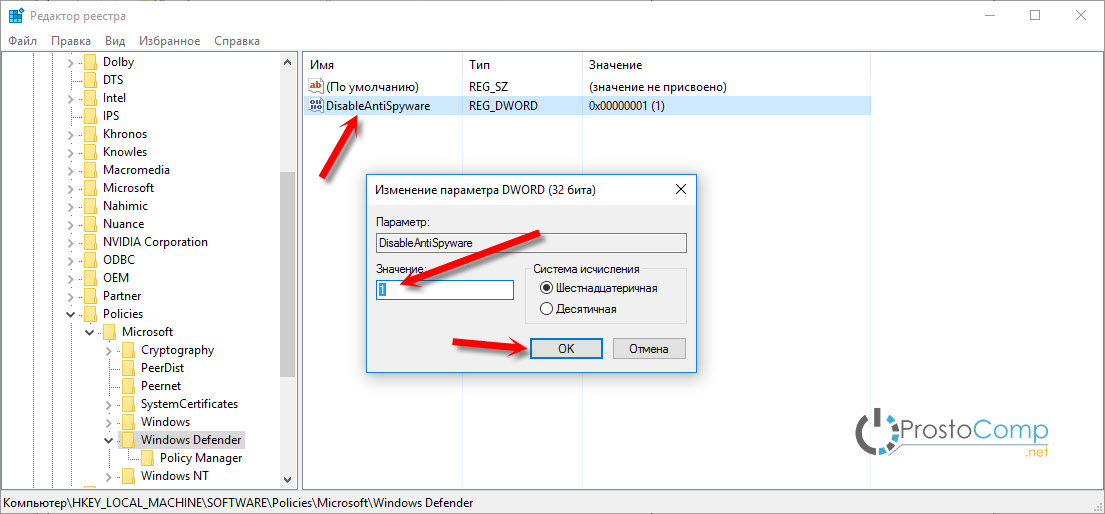The height and width of the screenshot is (514, 1105).
Task: Click the ODBC folder icon
Action: 90,259
